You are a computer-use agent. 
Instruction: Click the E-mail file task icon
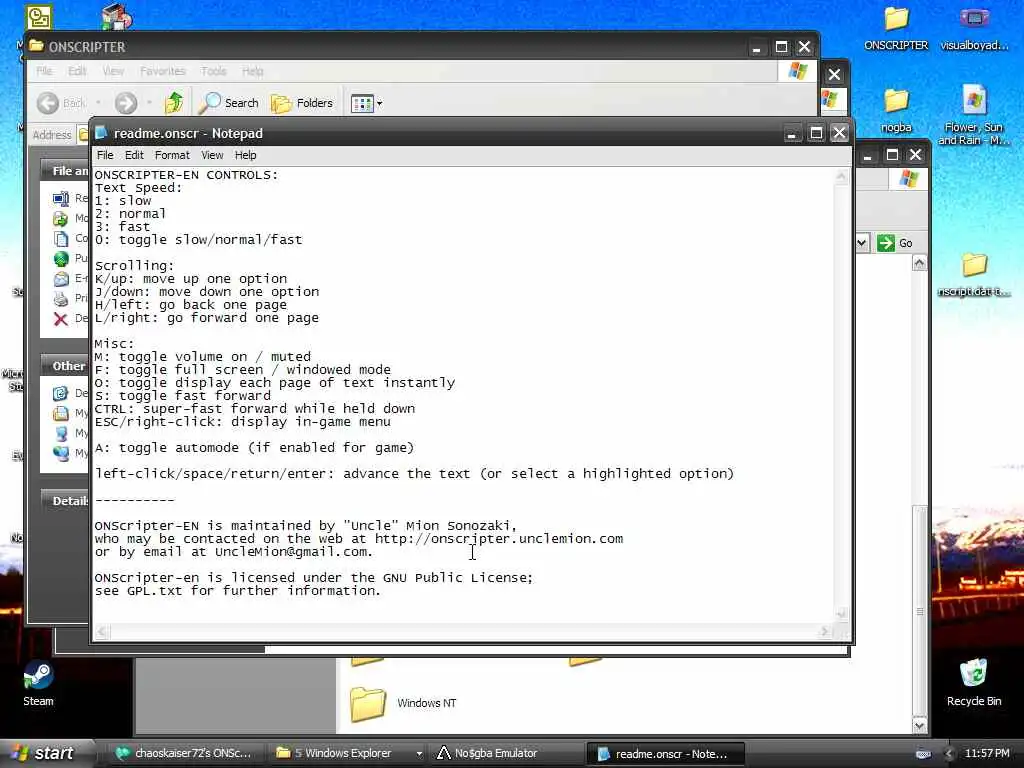coord(61,279)
